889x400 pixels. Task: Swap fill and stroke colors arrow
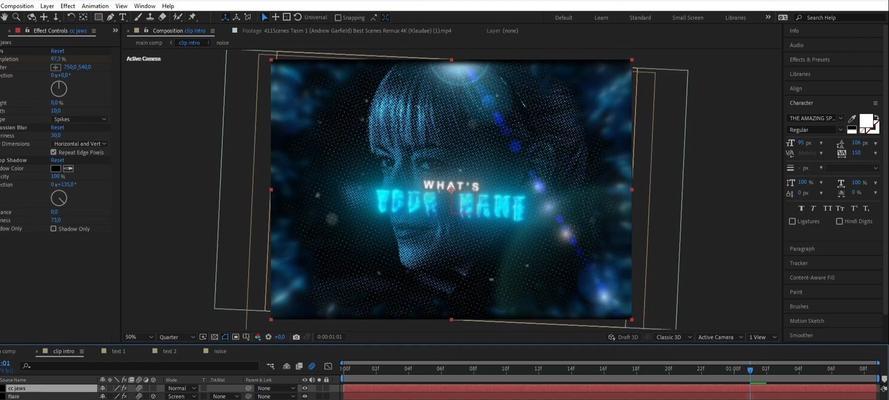877,117
